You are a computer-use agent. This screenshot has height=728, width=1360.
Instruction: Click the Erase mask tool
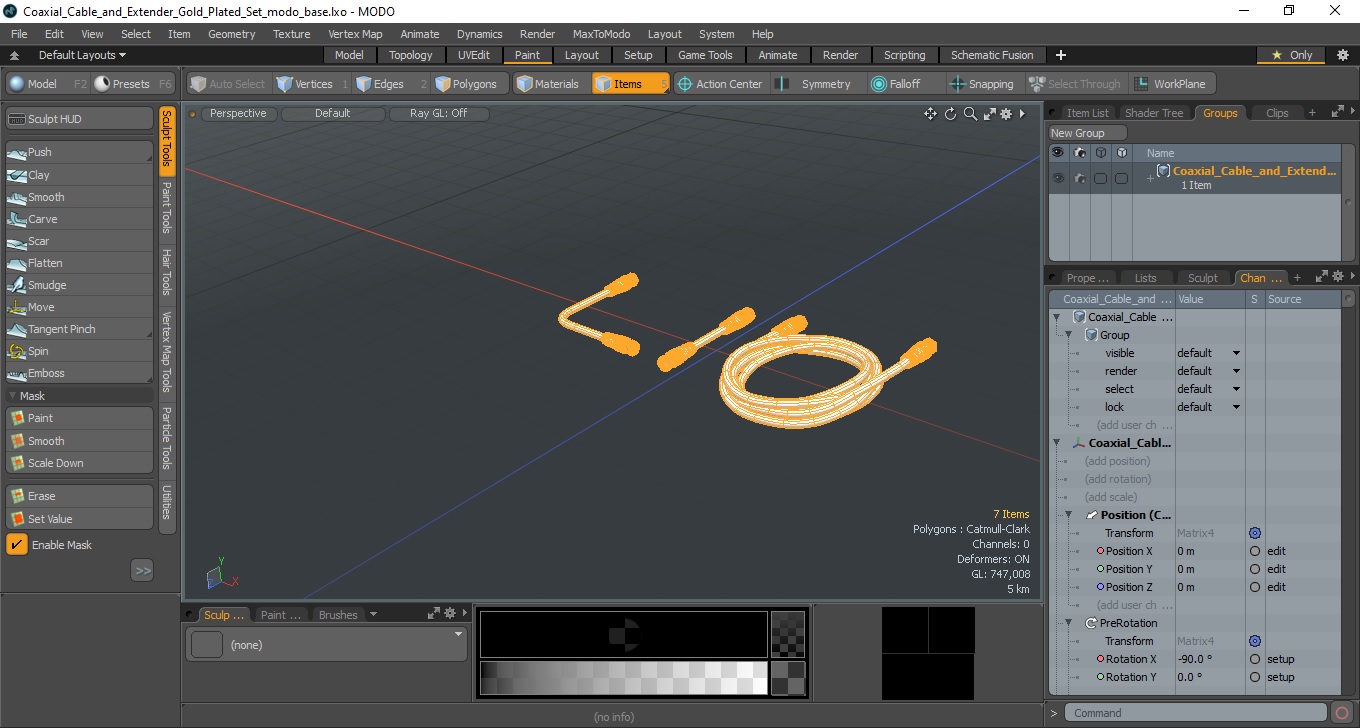tap(80, 496)
